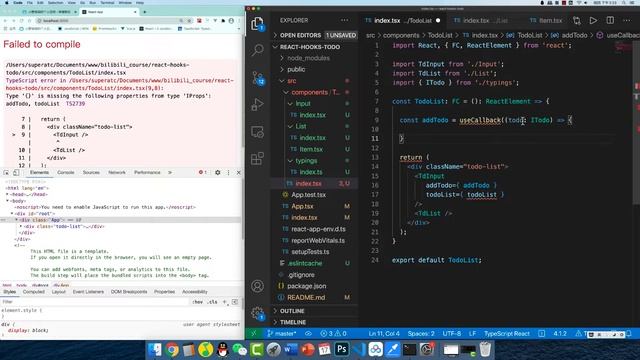The image size is (640, 360).
Task: Select the Event Listeners tab in DevTools
Action: (x=88, y=292)
